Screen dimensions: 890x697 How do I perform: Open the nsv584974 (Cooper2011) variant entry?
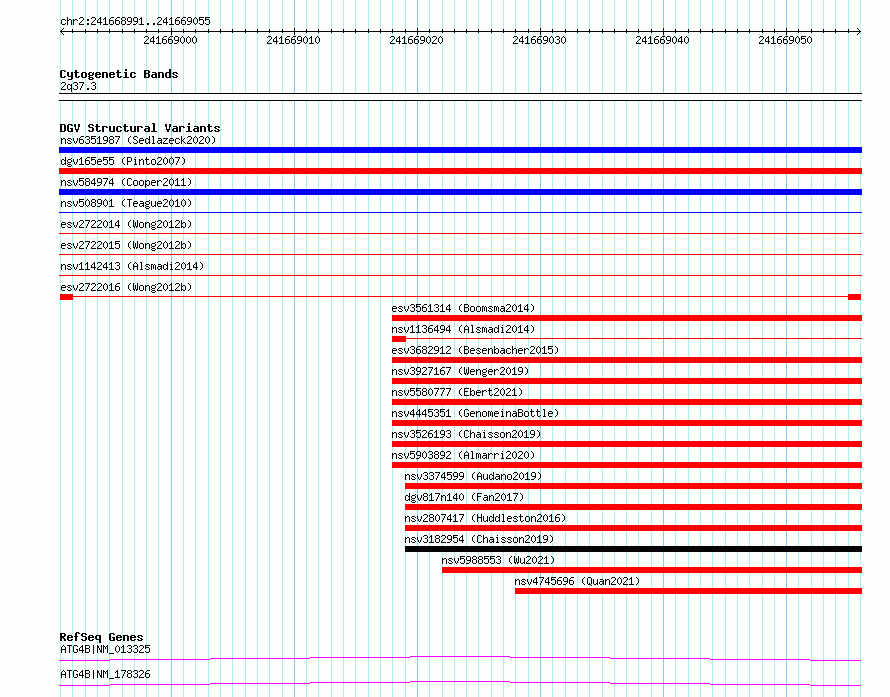[126, 182]
